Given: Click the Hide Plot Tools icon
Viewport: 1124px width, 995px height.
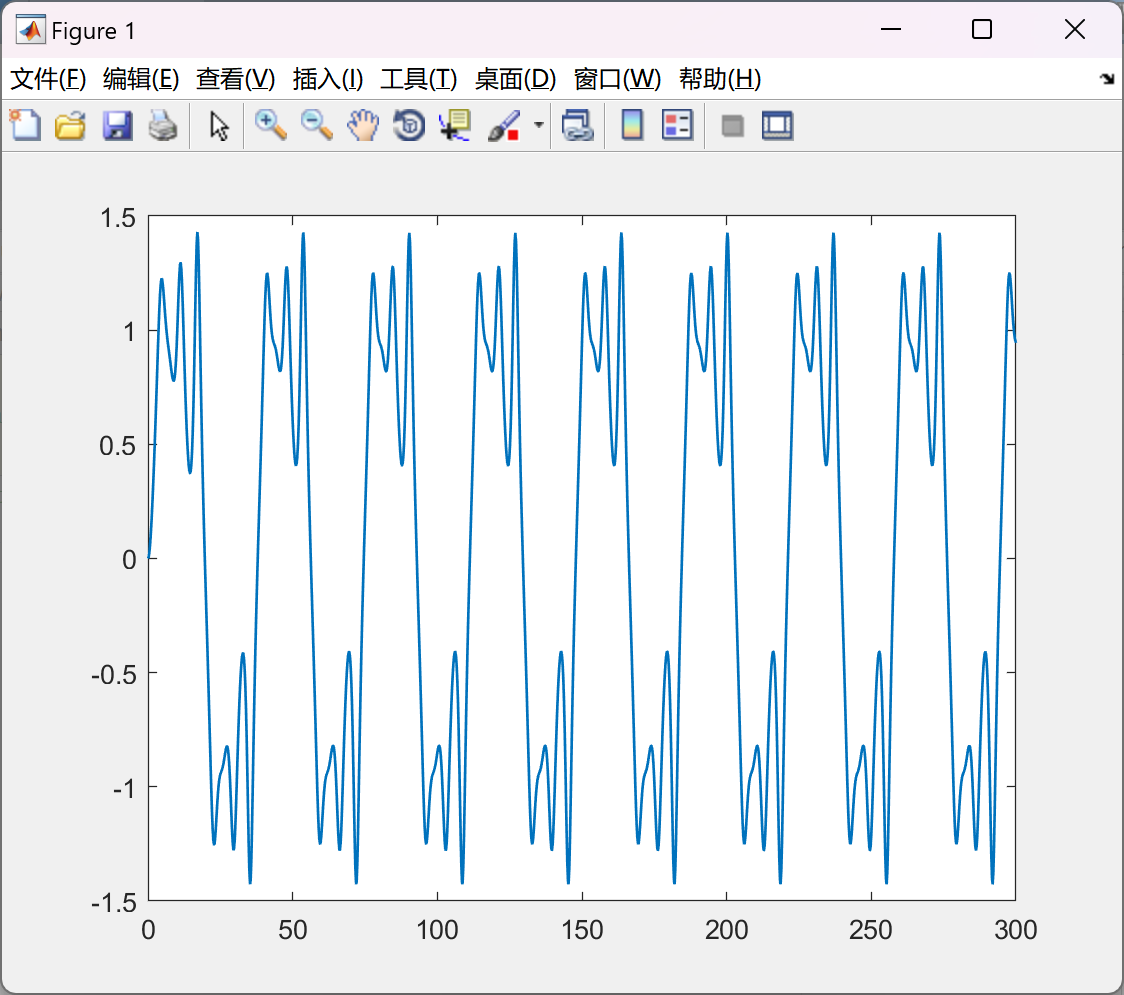Looking at the screenshot, I should click(732, 125).
